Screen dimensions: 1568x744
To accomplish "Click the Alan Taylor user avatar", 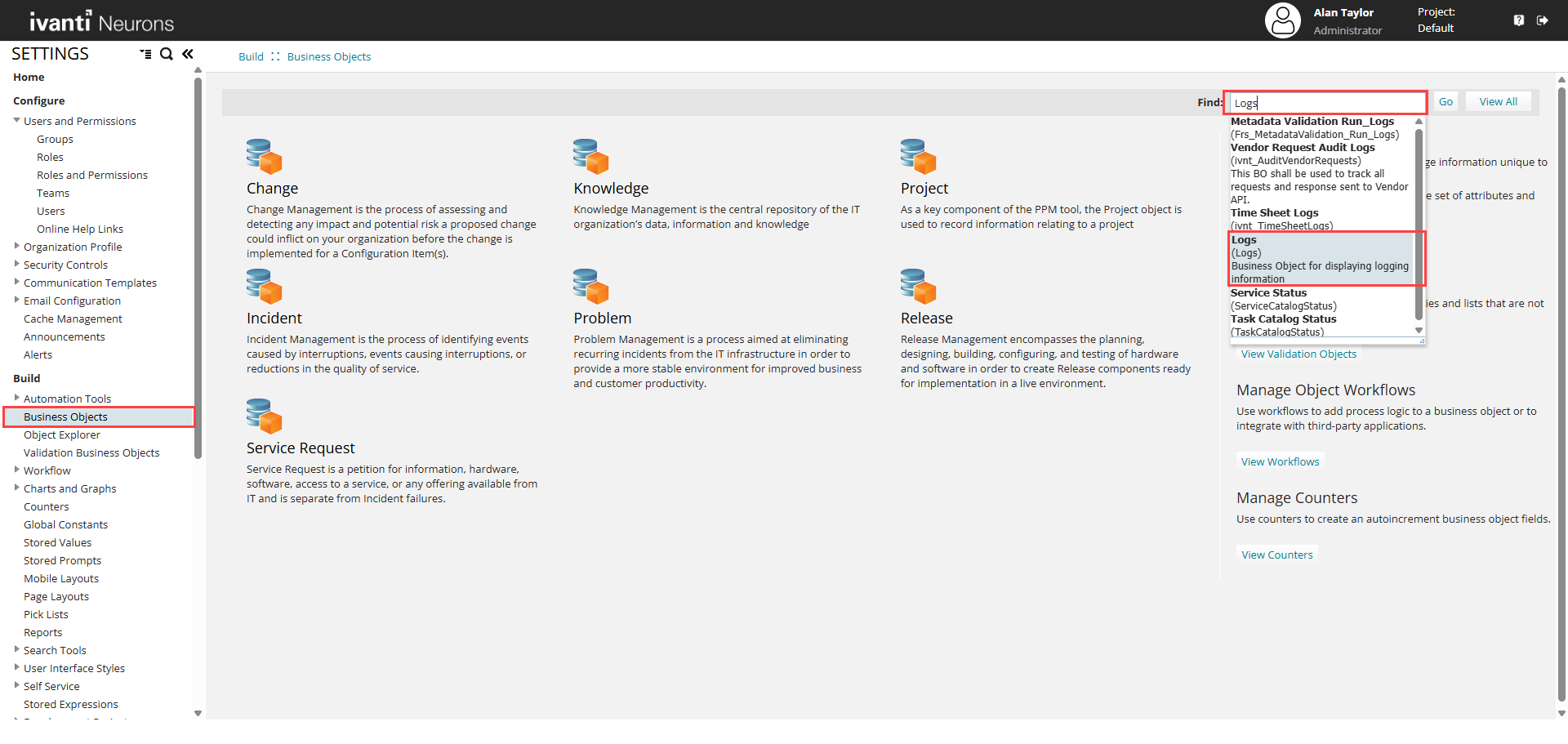I will [x=1282, y=20].
